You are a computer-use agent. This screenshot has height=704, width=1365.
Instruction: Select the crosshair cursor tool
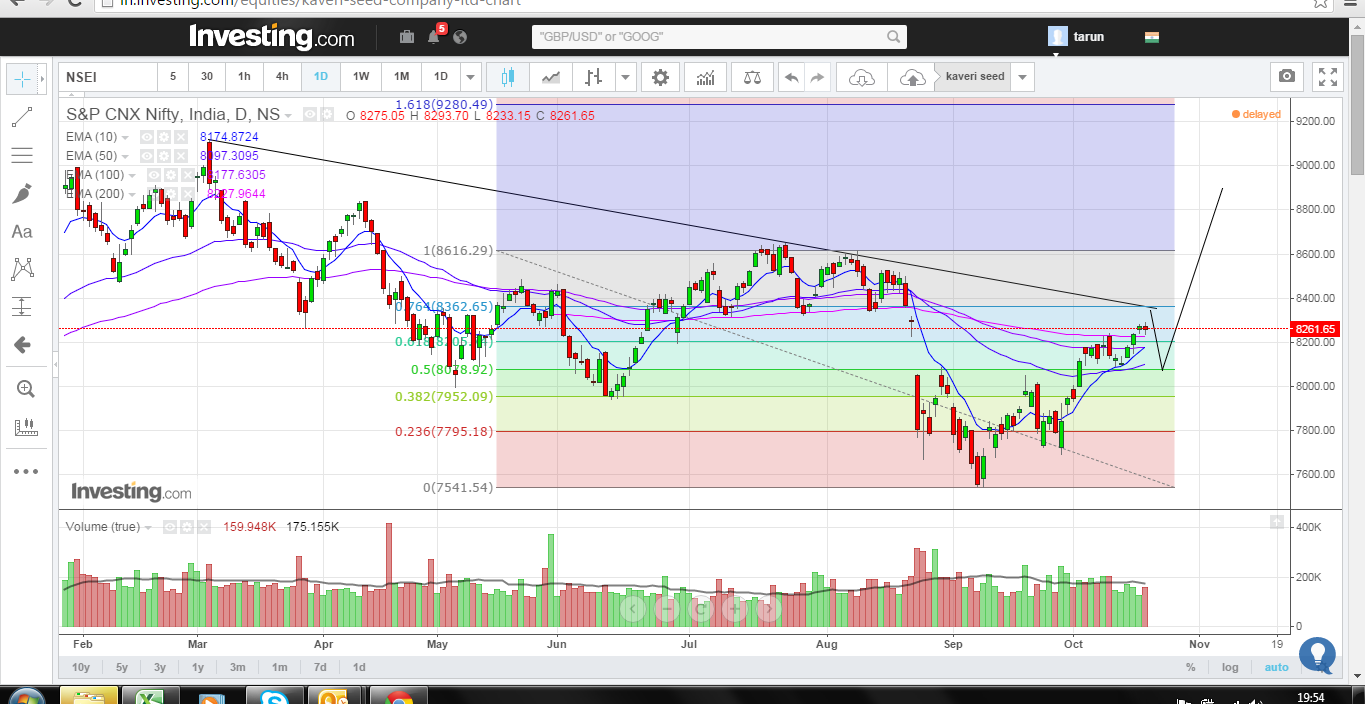coord(21,78)
